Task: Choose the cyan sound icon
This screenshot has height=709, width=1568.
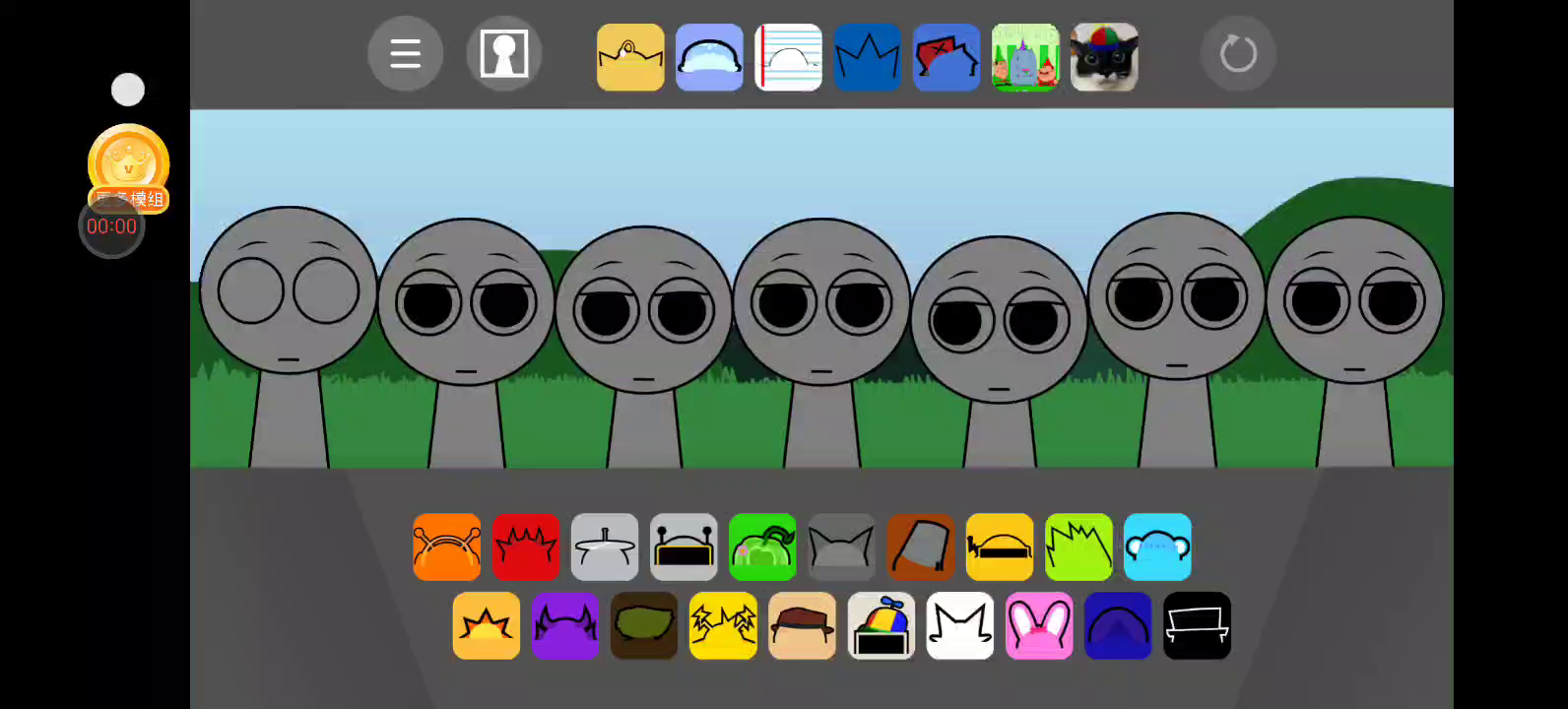Action: [x=1157, y=547]
